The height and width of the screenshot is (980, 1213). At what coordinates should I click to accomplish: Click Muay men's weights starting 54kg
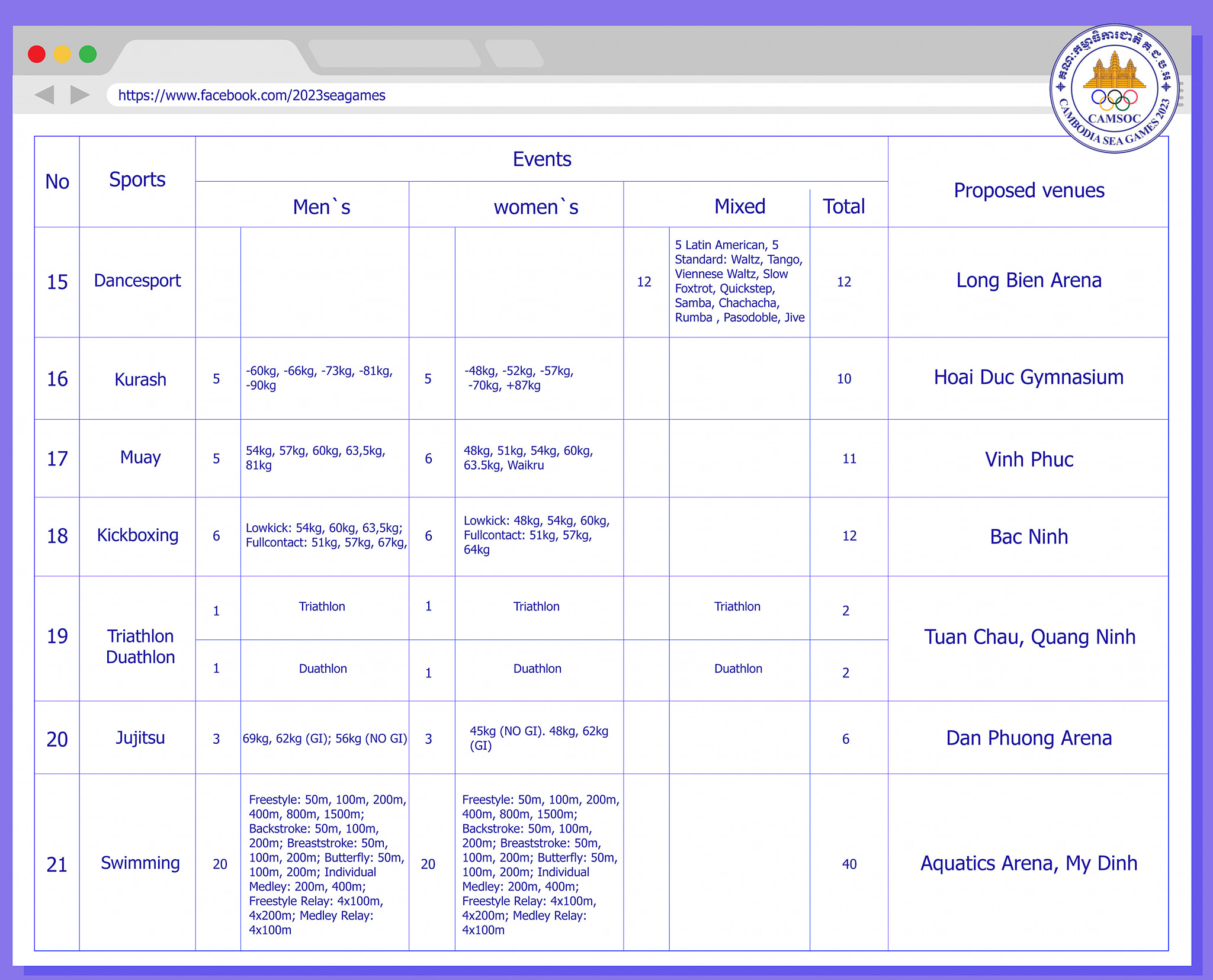coord(316,458)
